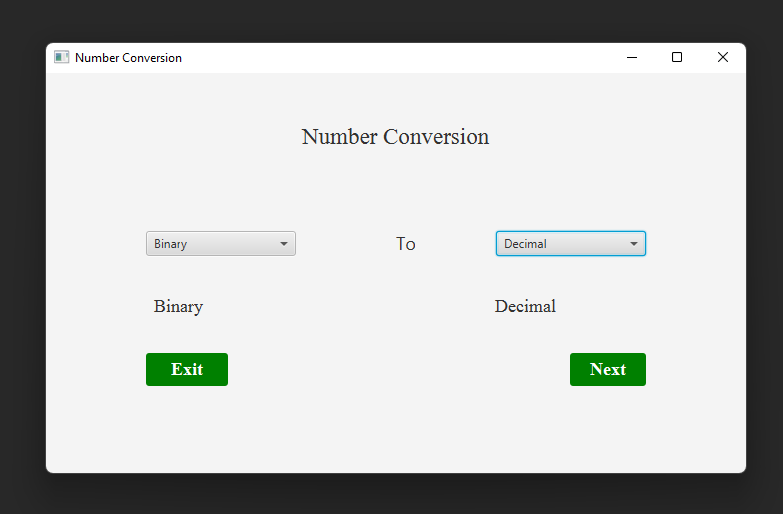Open the Binary source format dropdown
This screenshot has height=514, width=783.
point(221,244)
